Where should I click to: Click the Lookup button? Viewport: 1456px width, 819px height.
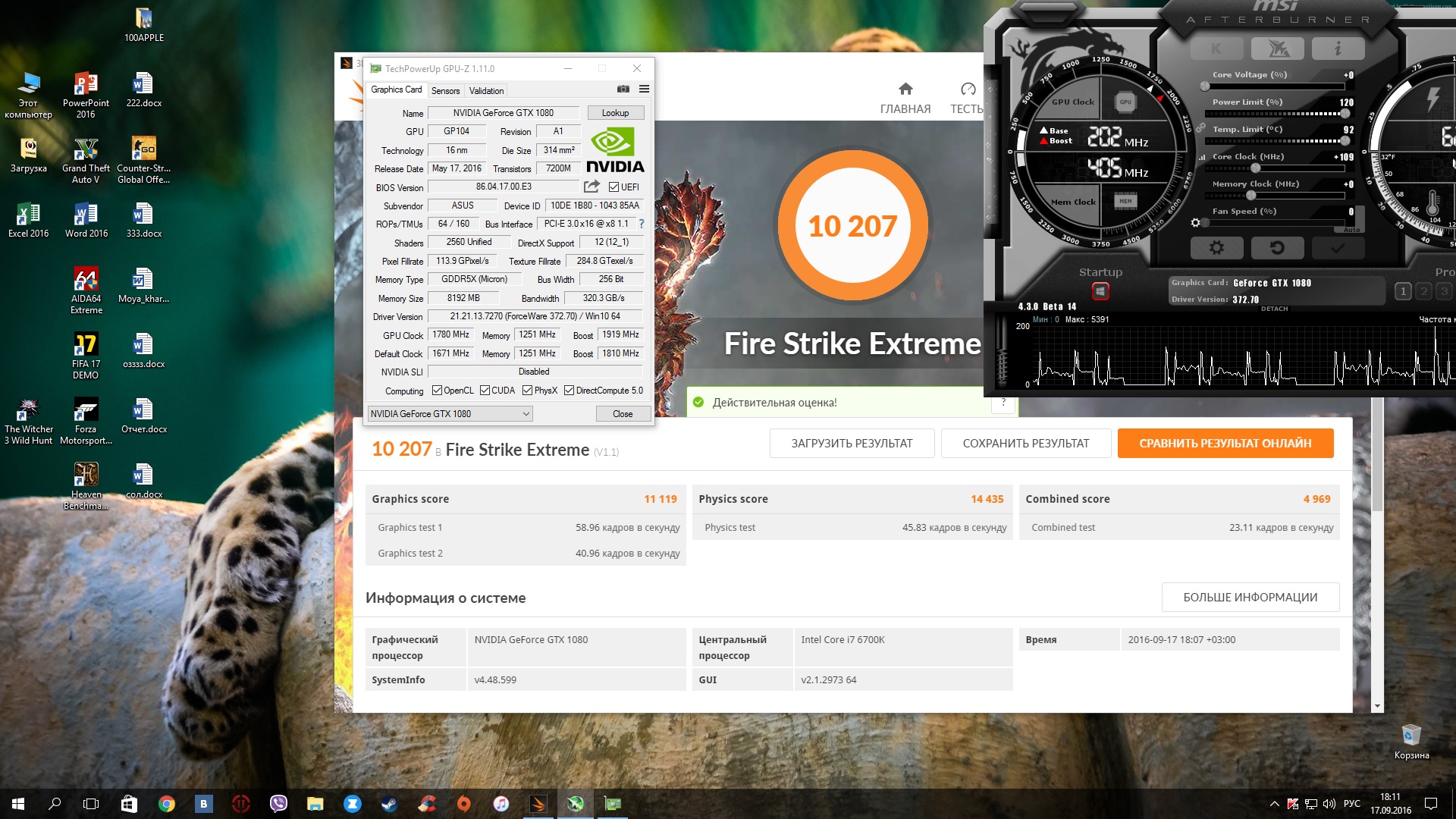point(615,113)
